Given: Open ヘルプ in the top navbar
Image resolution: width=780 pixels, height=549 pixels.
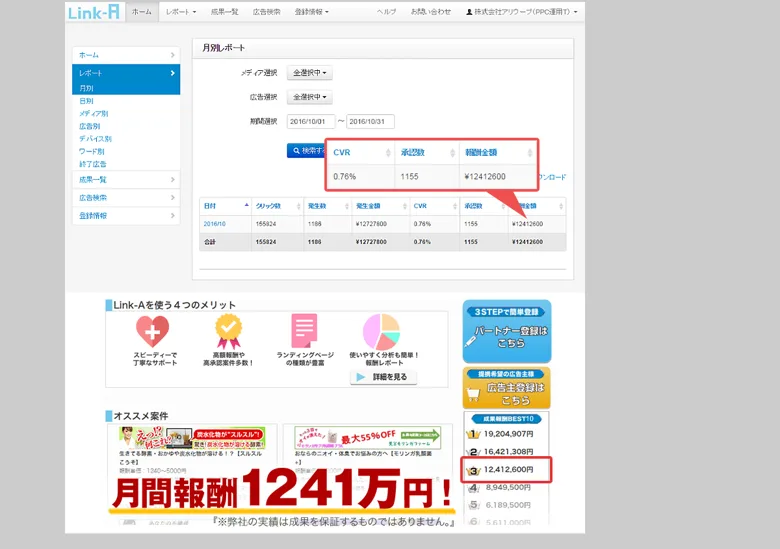Looking at the screenshot, I should [x=387, y=12].
